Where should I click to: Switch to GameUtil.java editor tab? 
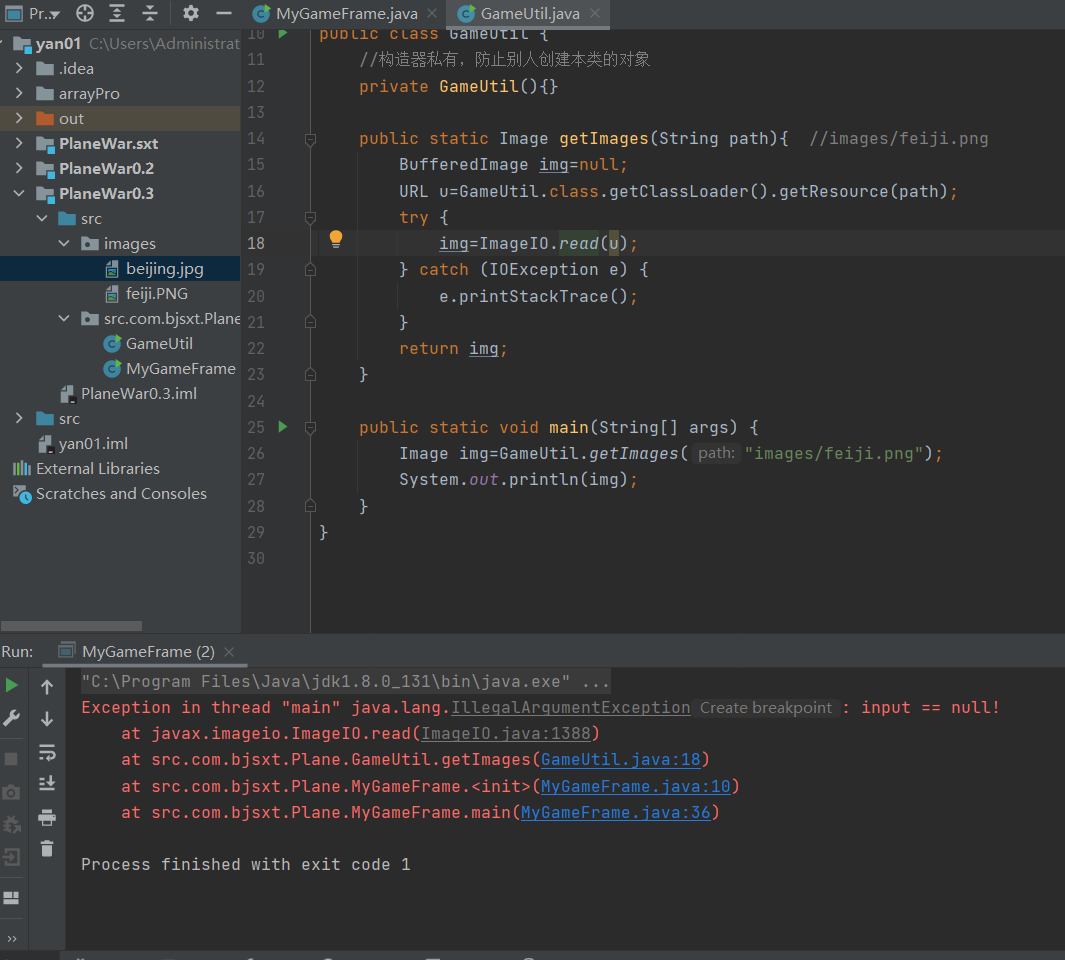coord(530,14)
